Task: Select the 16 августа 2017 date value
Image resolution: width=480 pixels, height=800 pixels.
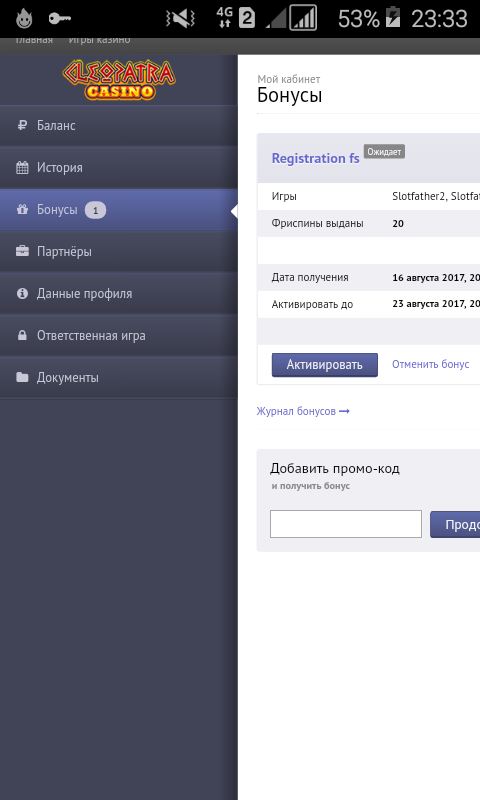Action: [x=436, y=278]
